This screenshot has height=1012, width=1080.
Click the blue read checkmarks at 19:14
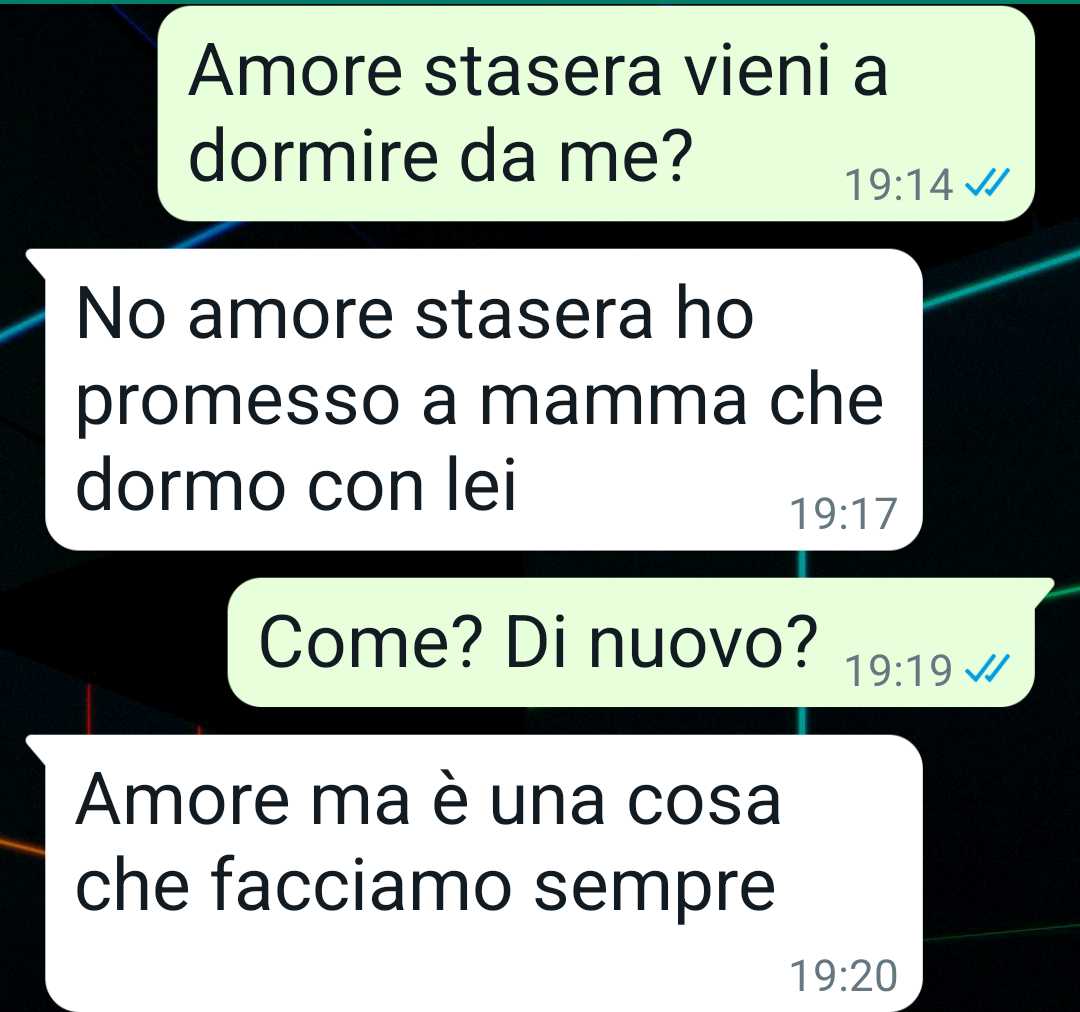987,184
